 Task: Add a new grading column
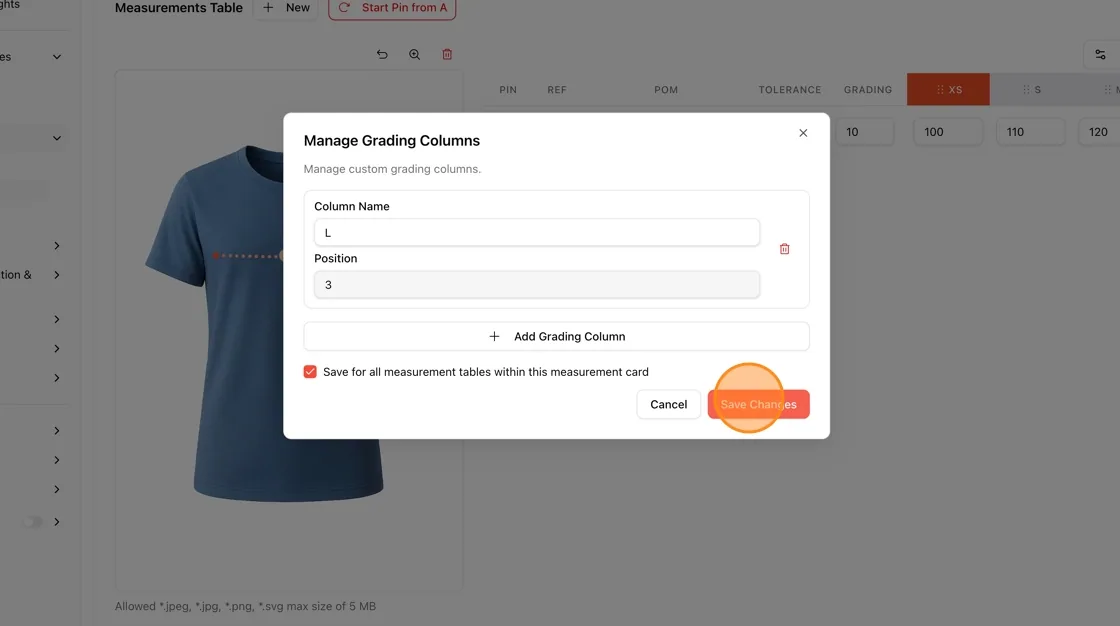click(x=556, y=337)
